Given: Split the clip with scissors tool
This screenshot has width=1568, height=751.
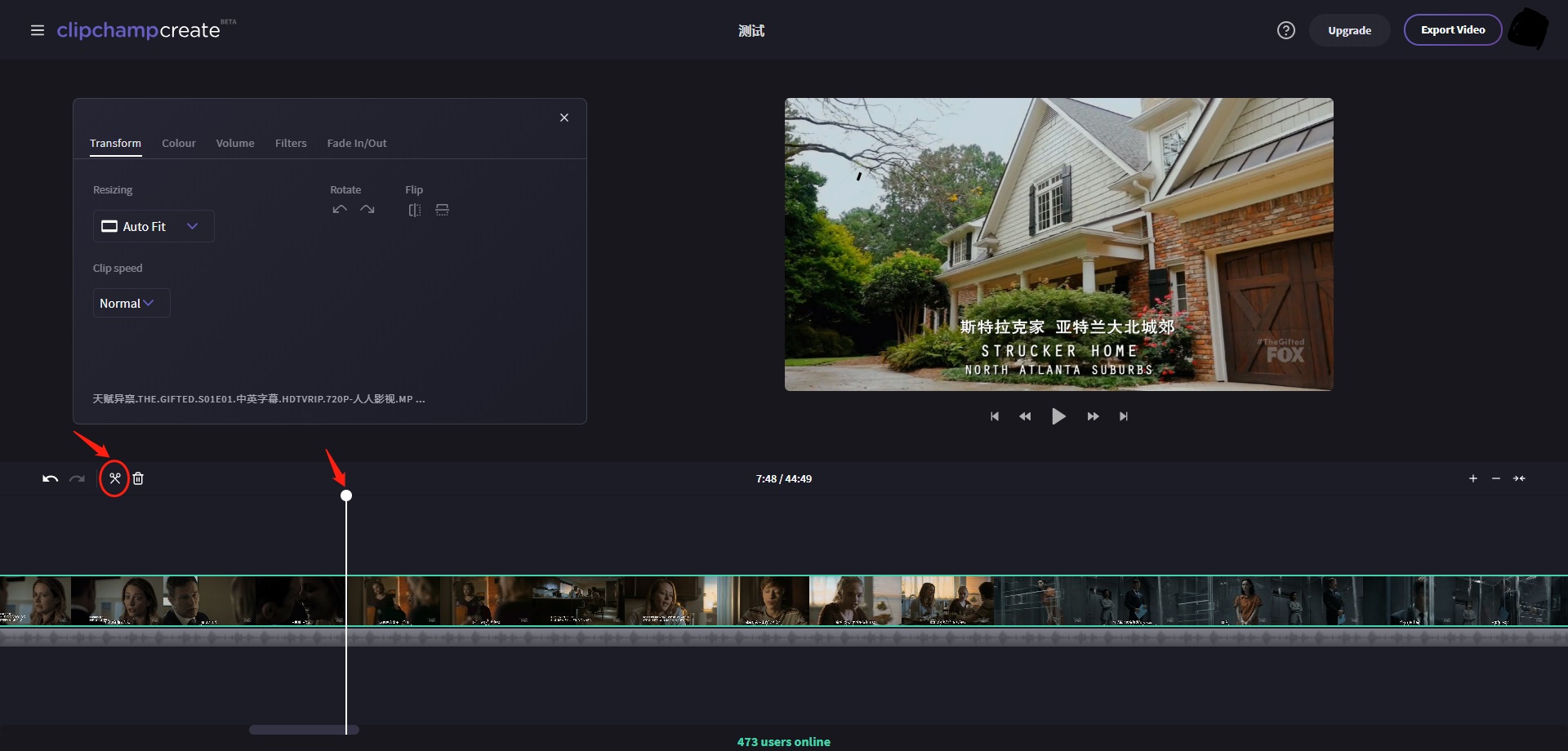Looking at the screenshot, I should 114,478.
